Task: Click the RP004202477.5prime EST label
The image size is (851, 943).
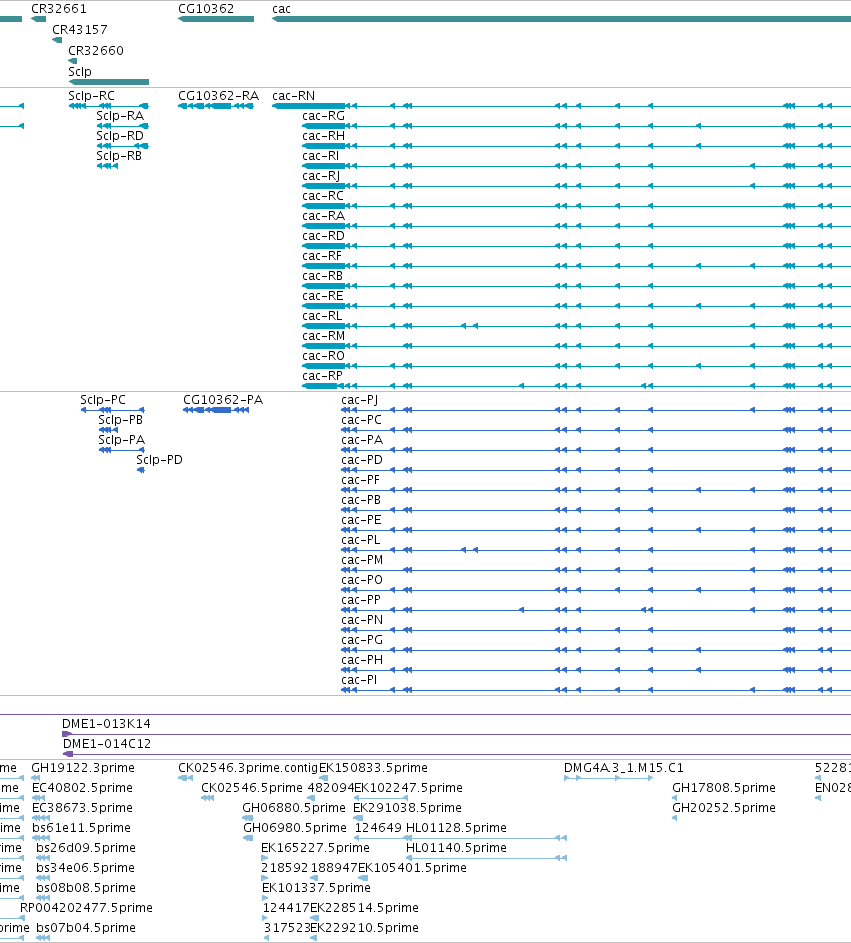Action: pos(87,908)
